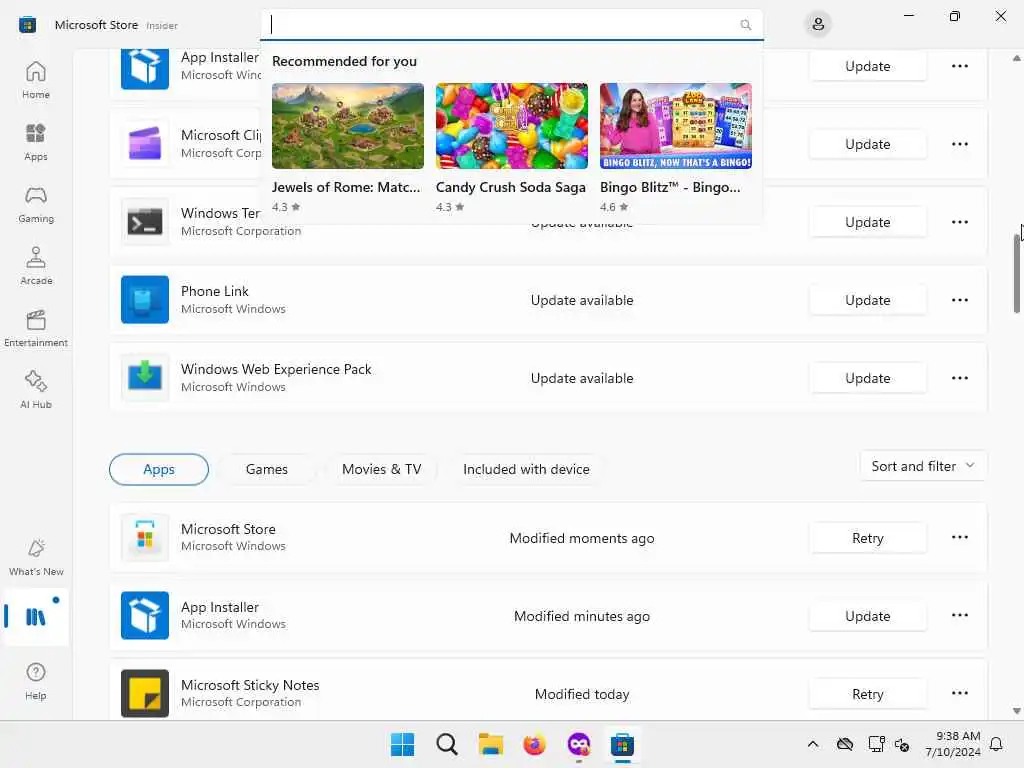Click the clock showing 9:38 AM
Image resolution: width=1024 pixels, height=768 pixels.
(958, 736)
